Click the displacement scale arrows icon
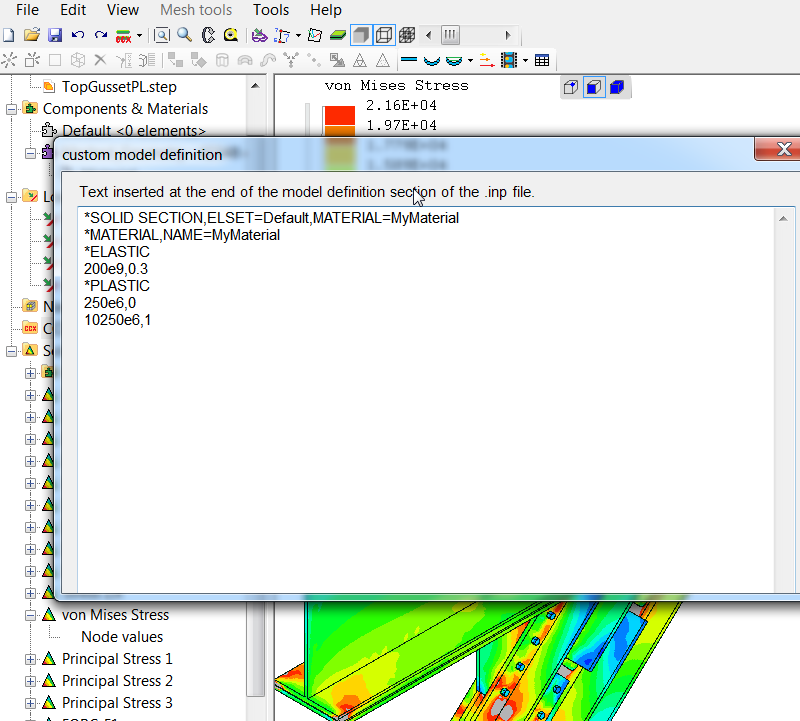Image resolution: width=800 pixels, height=721 pixels. 487,60
